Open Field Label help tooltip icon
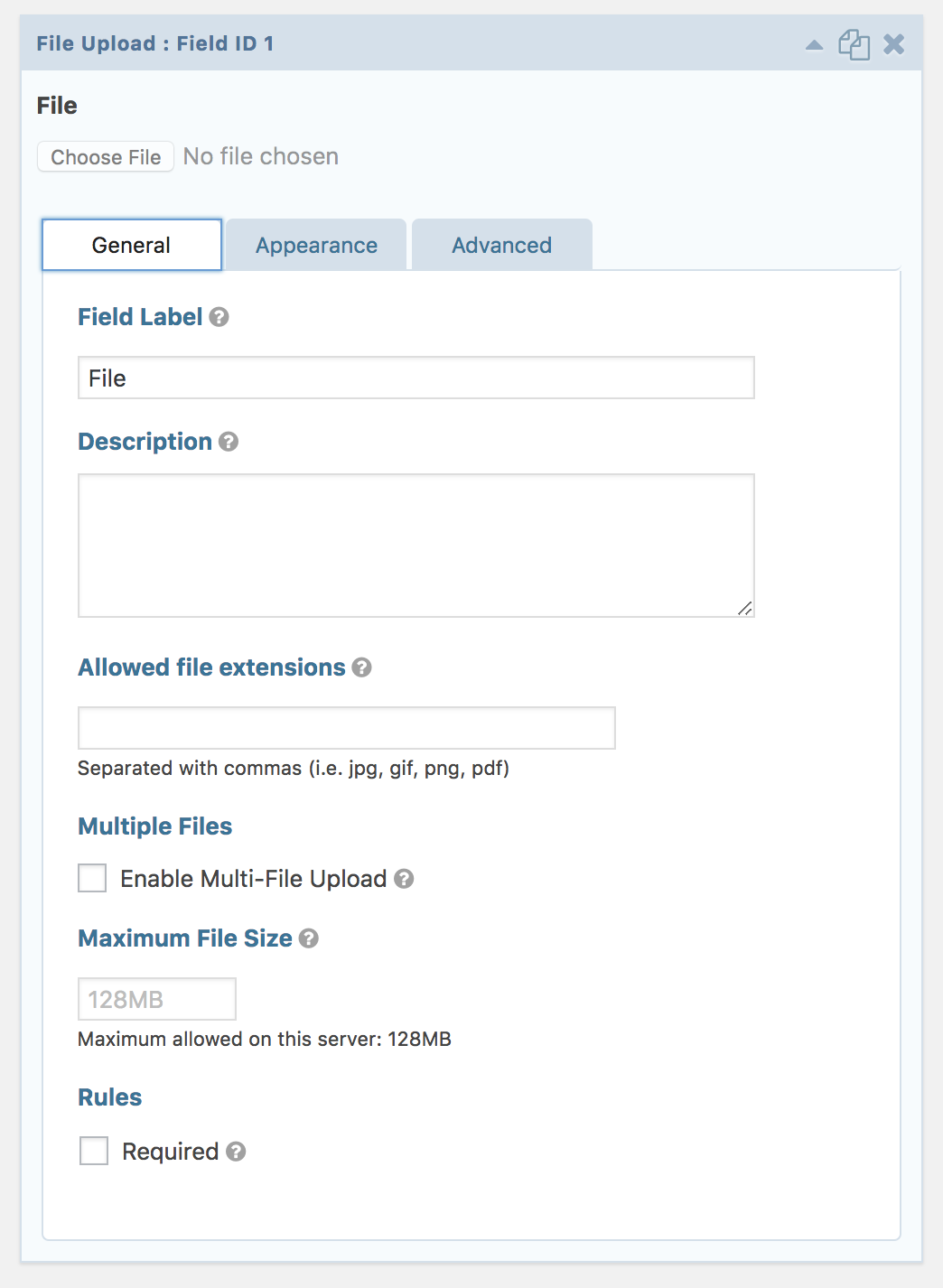This screenshot has width=943, height=1288. click(x=219, y=317)
